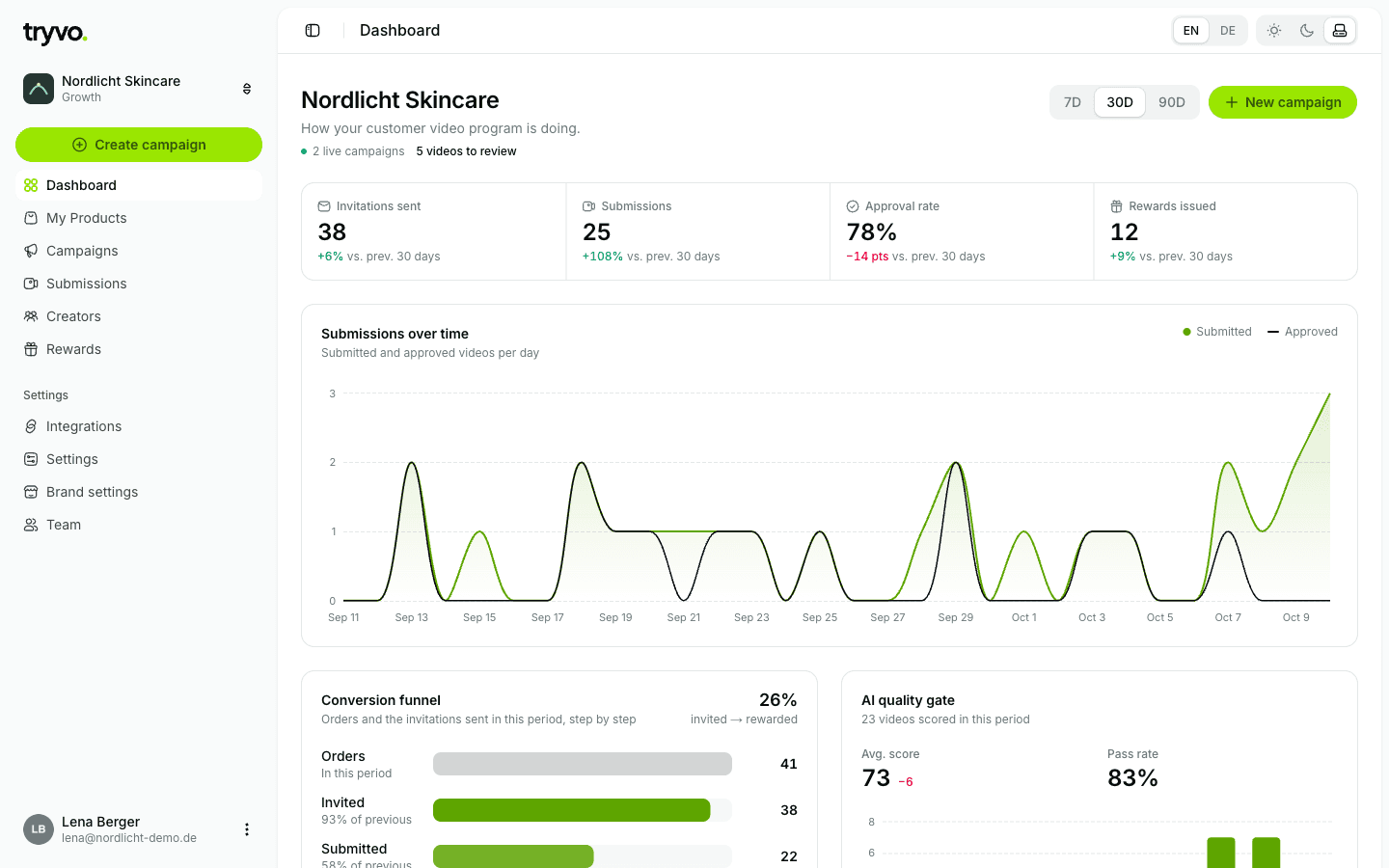The width and height of the screenshot is (1389, 868).
Task: Click the Settings sidebar icon
Action: [31, 459]
